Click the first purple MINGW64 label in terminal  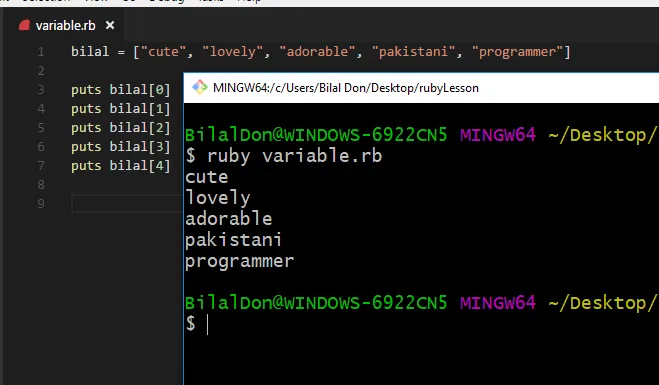[498, 135]
